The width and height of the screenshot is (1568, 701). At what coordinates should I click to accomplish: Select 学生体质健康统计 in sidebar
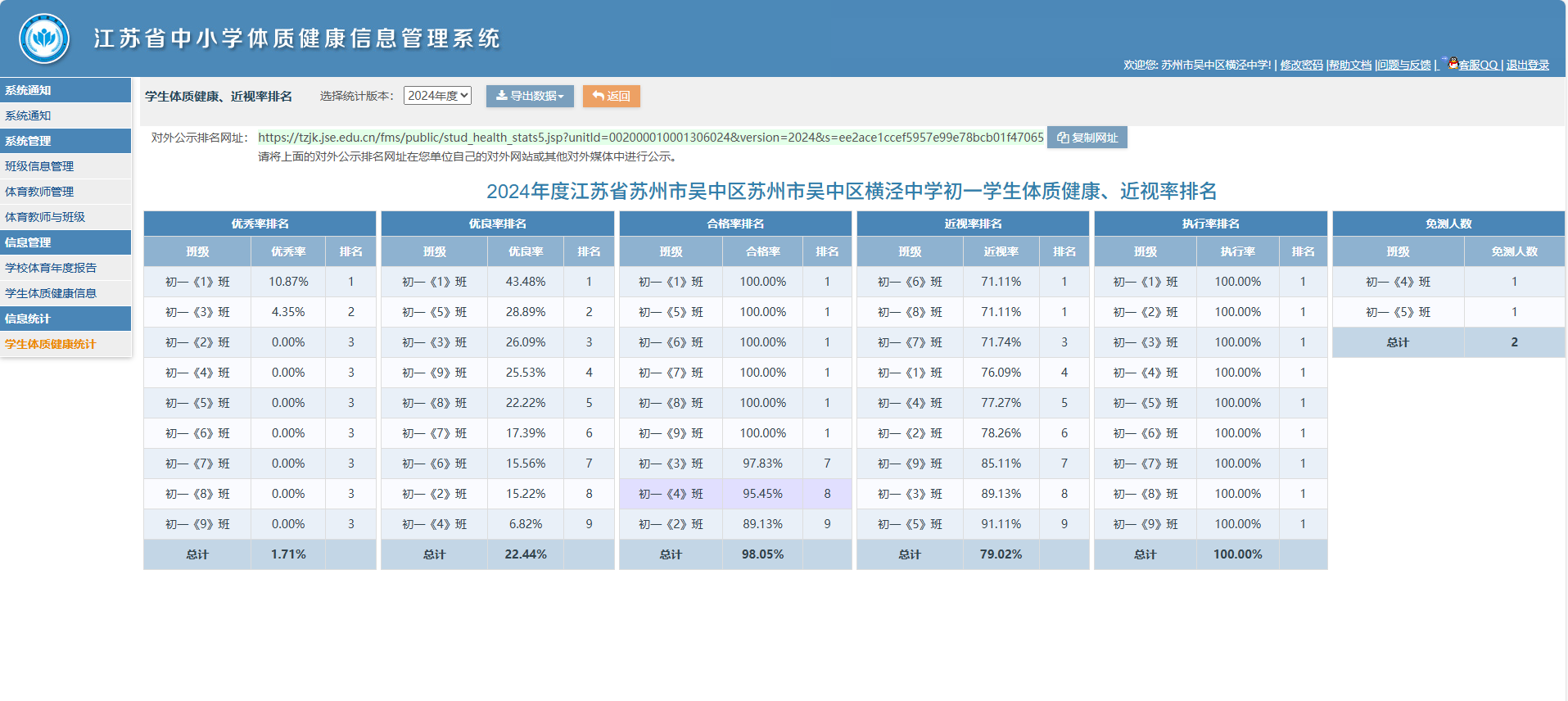pyautogui.click(x=66, y=344)
